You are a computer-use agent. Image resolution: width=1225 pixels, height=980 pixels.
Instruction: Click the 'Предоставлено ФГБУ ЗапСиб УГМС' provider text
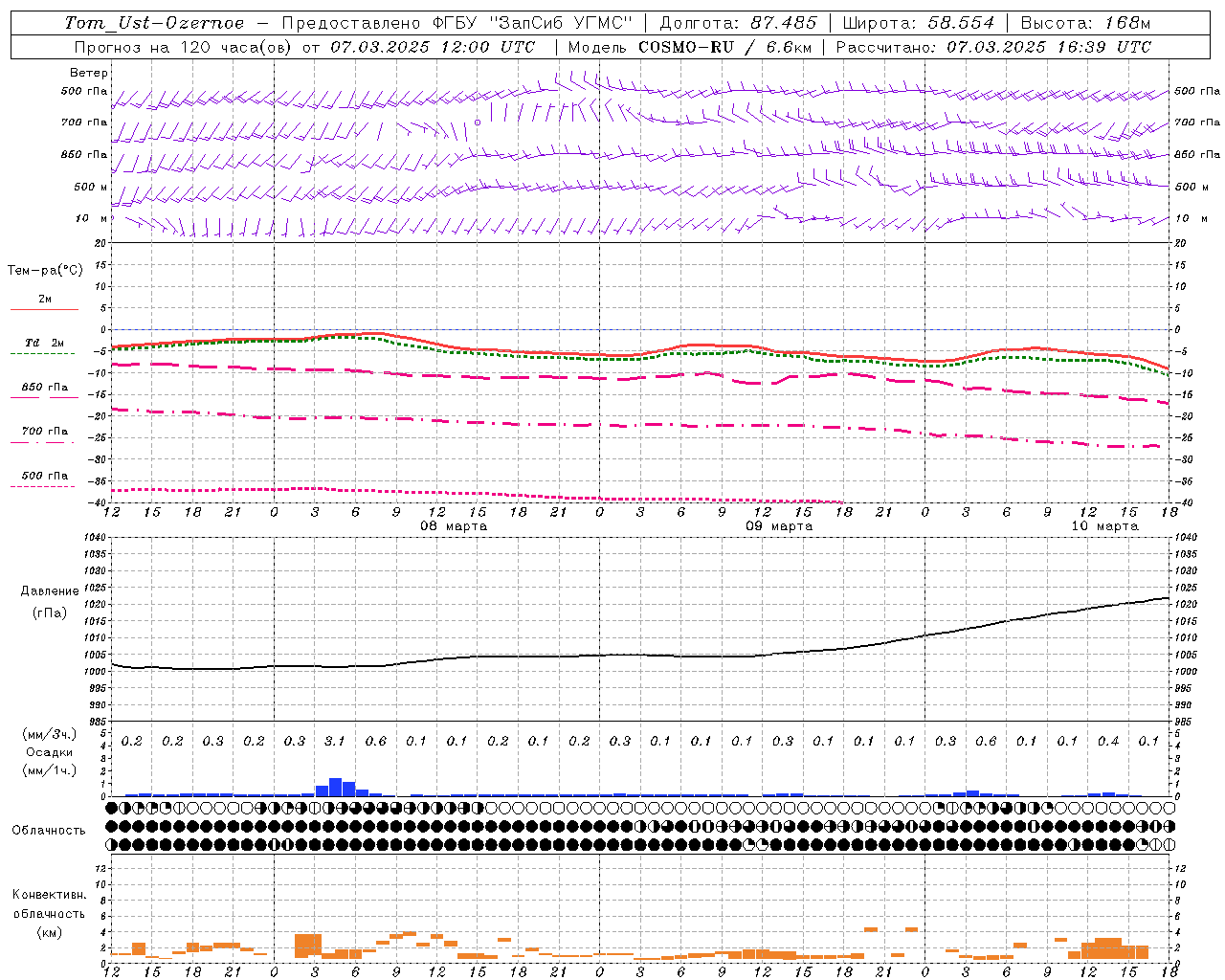point(457,23)
